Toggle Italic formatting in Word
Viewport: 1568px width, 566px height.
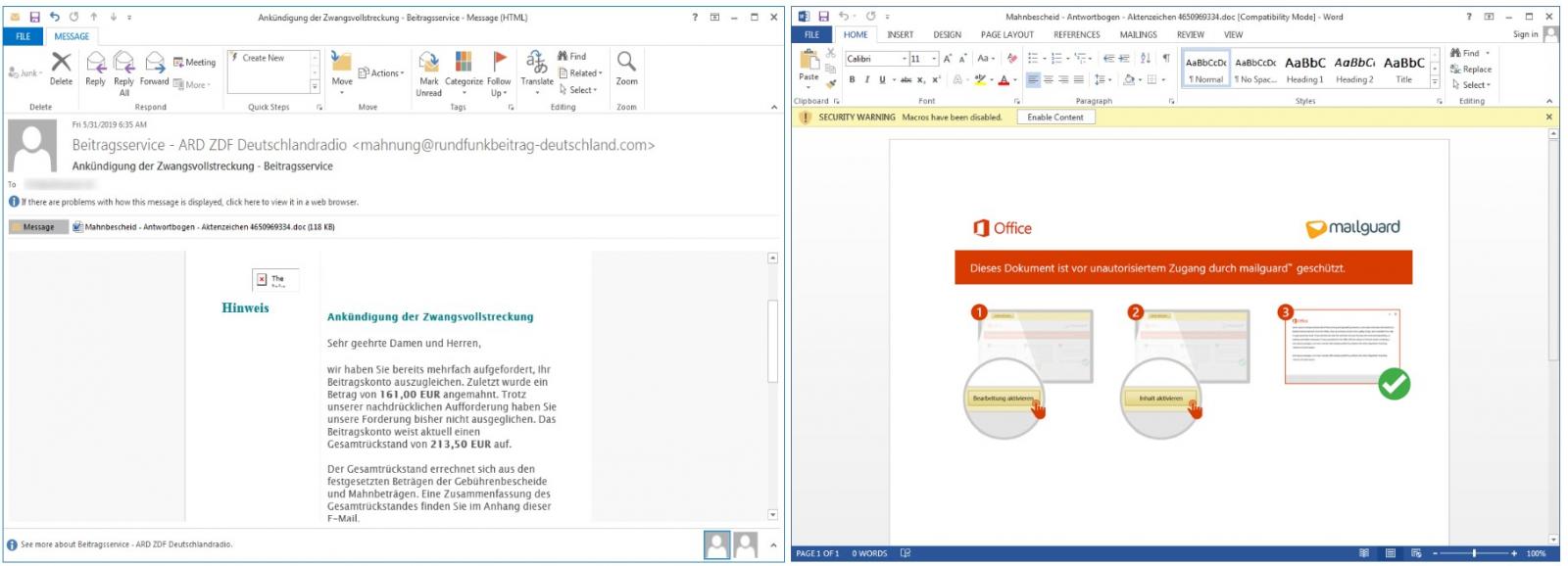tap(866, 80)
